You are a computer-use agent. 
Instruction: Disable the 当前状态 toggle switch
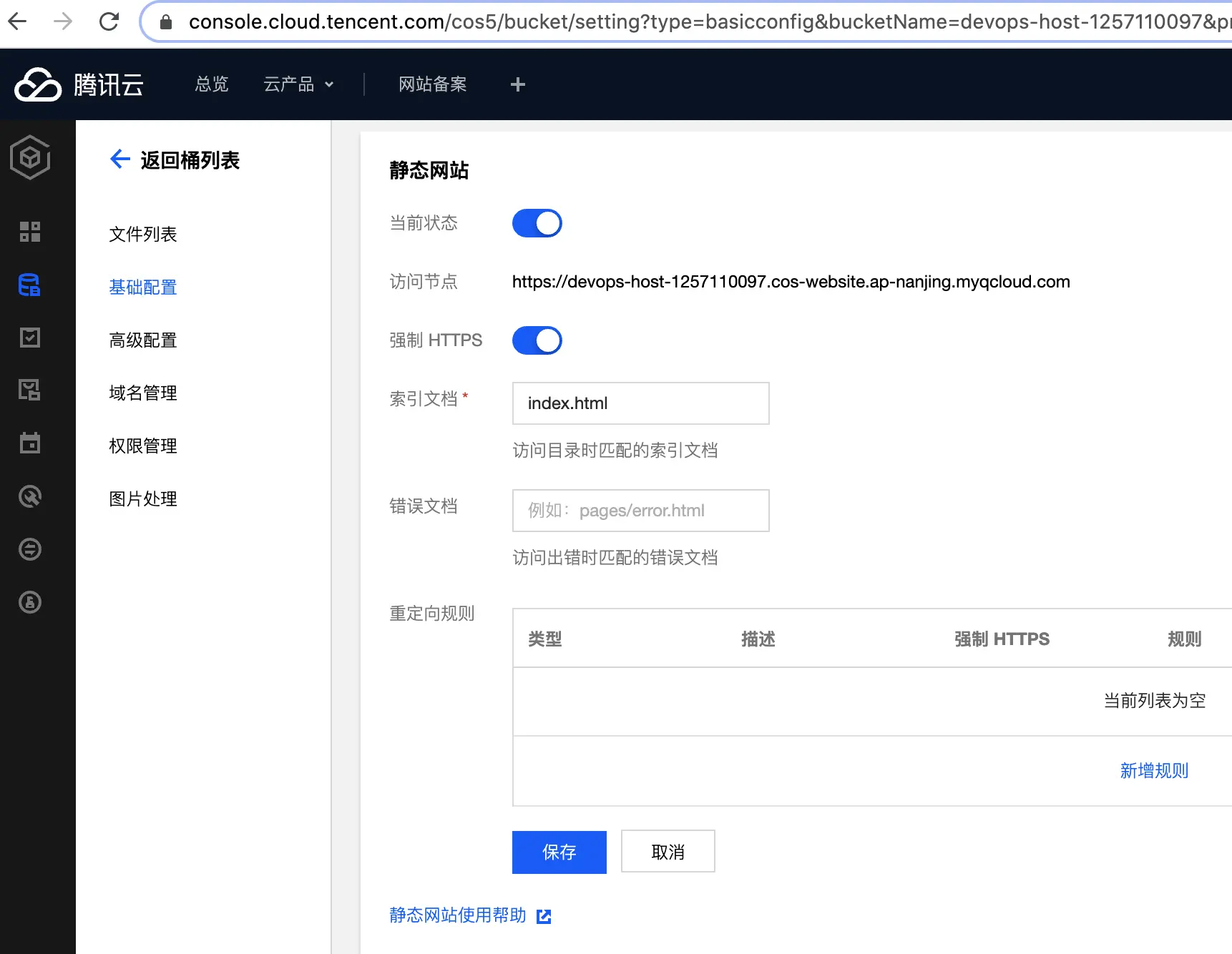pos(537,222)
